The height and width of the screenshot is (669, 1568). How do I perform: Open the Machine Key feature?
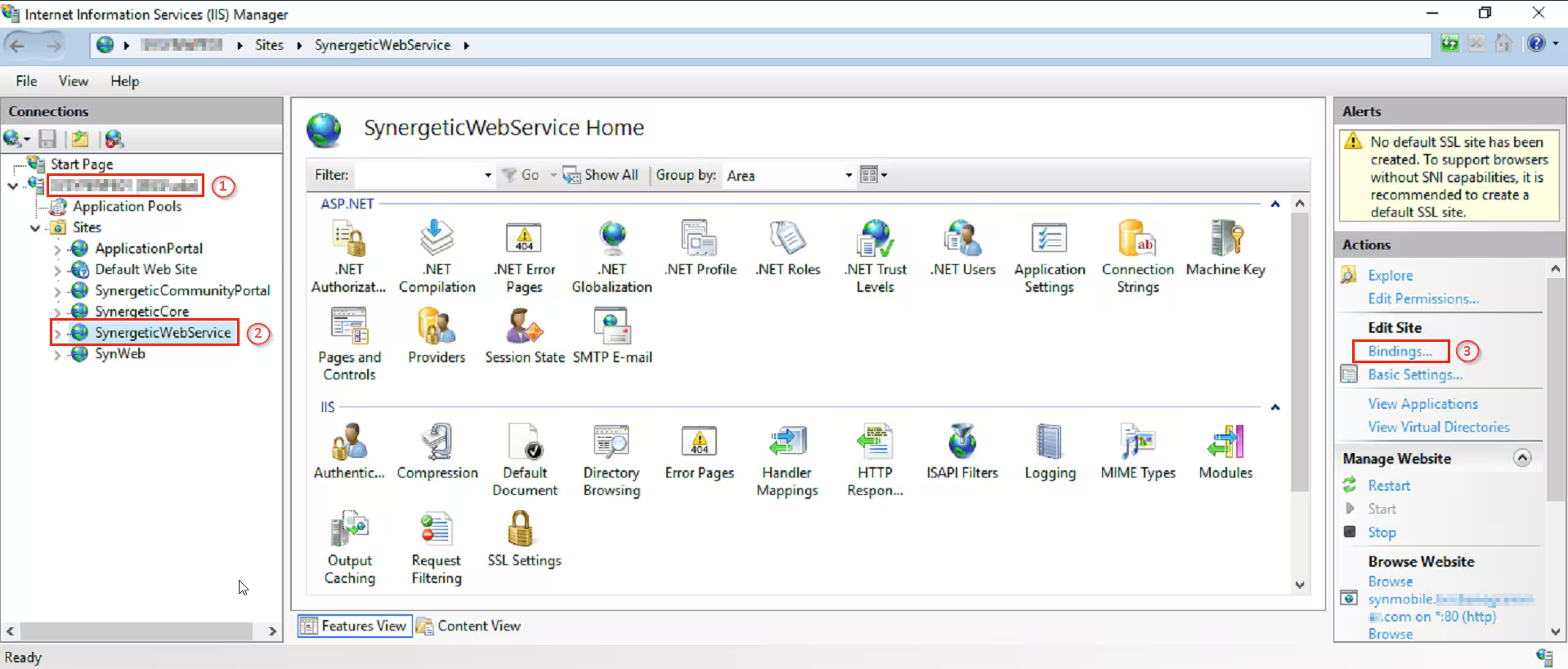click(x=1225, y=248)
